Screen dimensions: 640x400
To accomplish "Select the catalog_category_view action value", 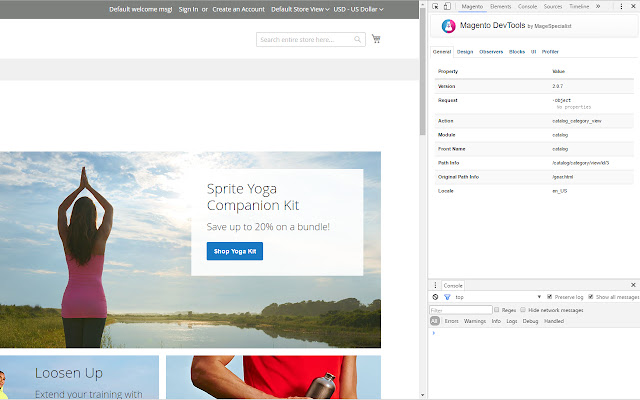I will 577,121.
